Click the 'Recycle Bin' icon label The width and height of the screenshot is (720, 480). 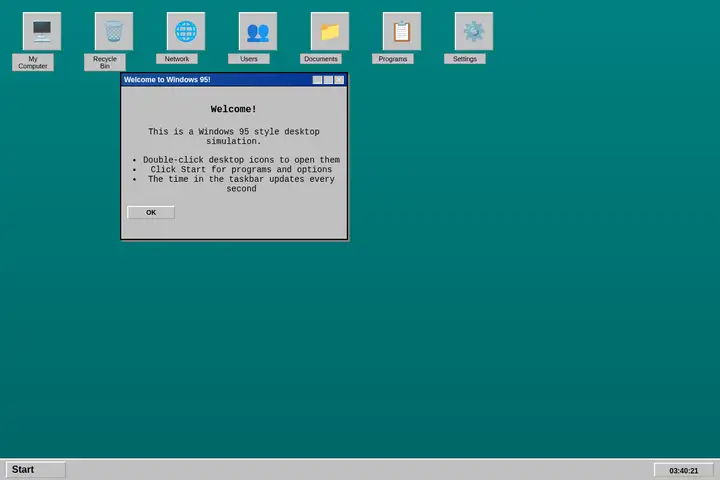pos(105,62)
